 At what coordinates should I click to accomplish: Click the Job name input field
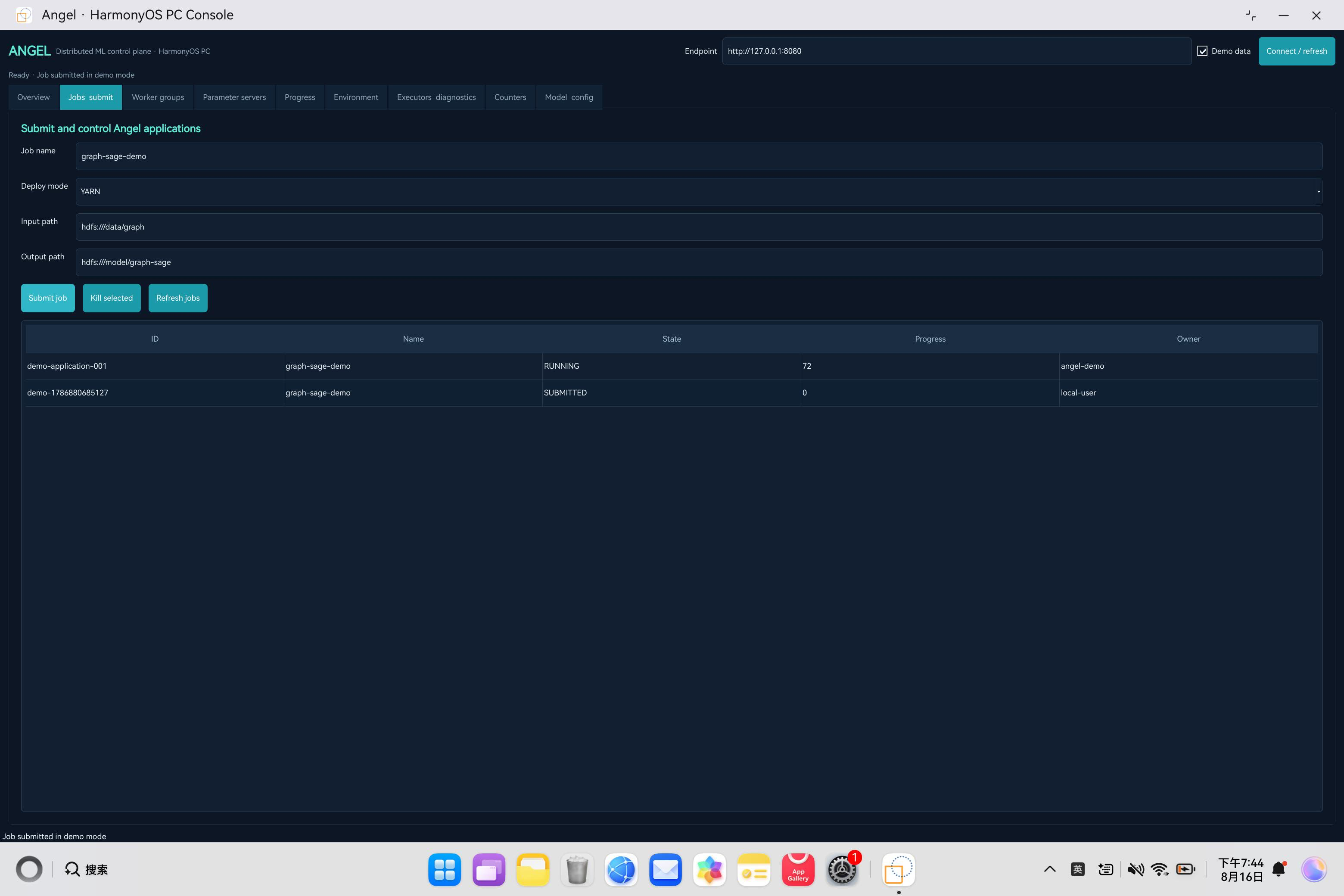point(699,156)
